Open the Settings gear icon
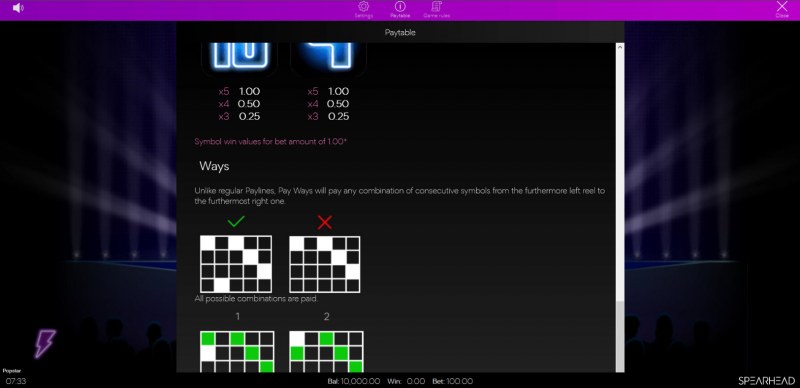 click(x=363, y=7)
